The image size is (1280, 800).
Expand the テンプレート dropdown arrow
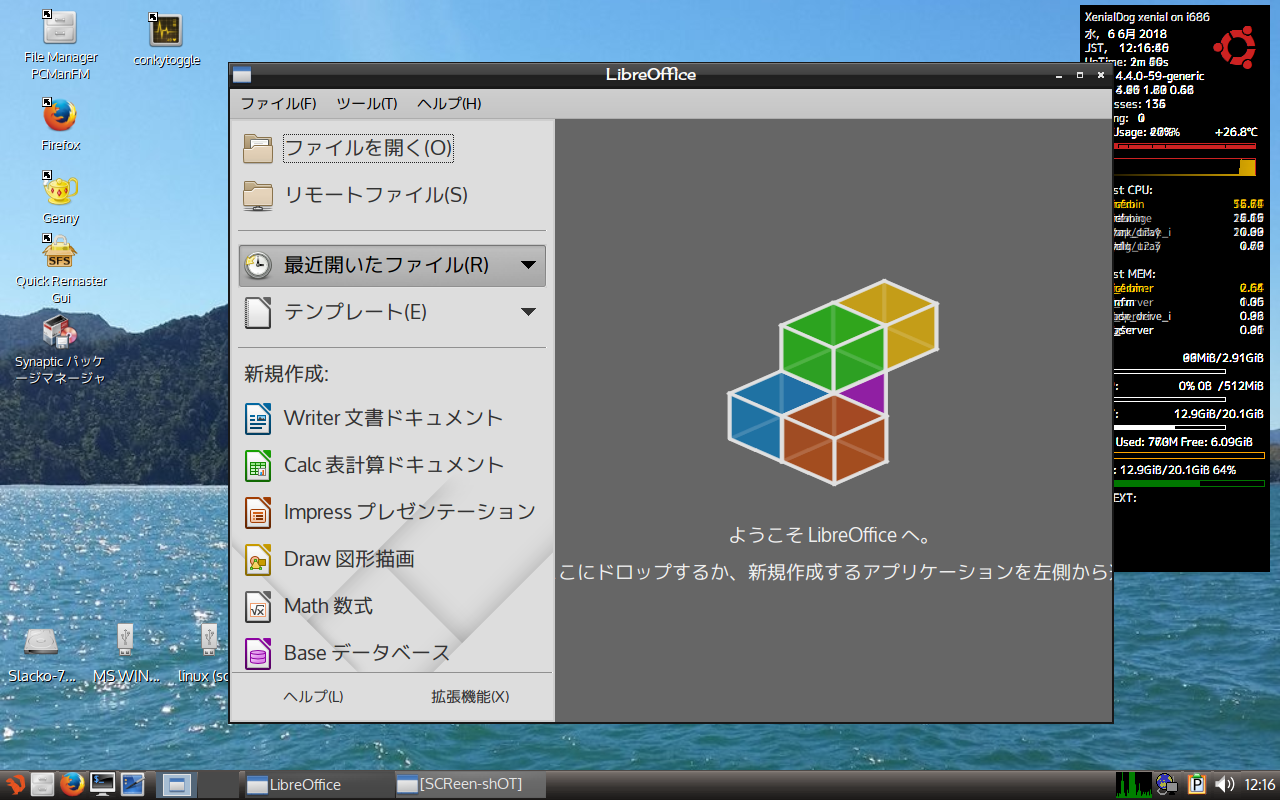pos(529,313)
